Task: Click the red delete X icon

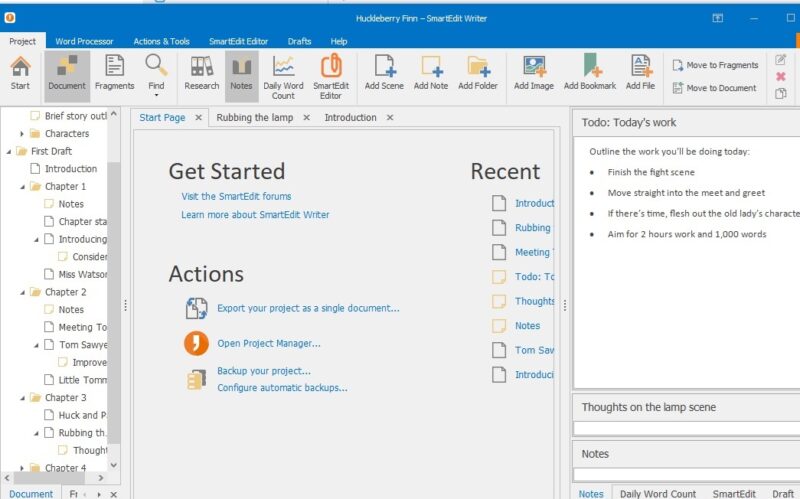Action: coord(780,77)
